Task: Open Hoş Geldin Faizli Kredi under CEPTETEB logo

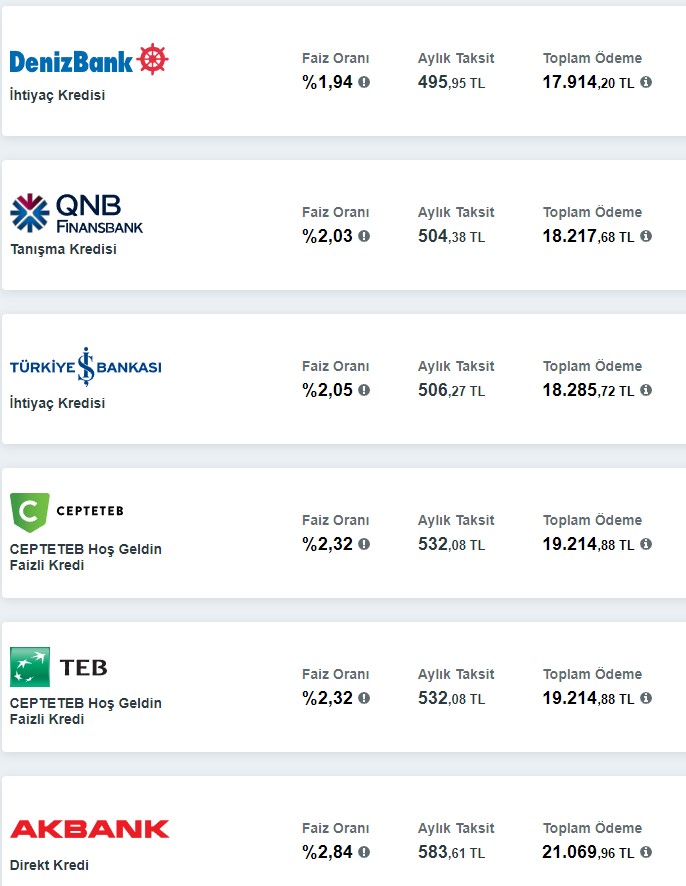Action: (86, 557)
